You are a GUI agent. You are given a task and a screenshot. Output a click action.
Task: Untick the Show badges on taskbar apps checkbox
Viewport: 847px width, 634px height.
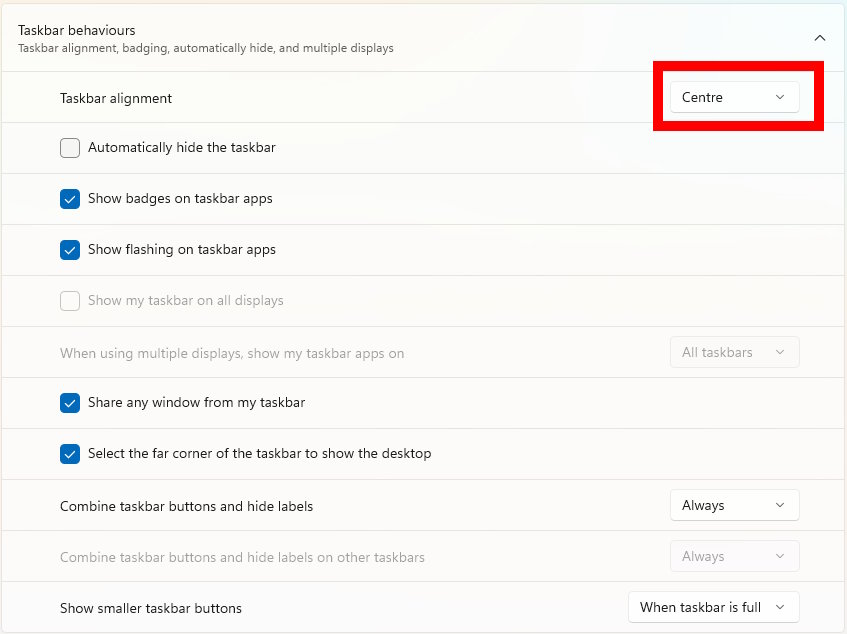(70, 199)
